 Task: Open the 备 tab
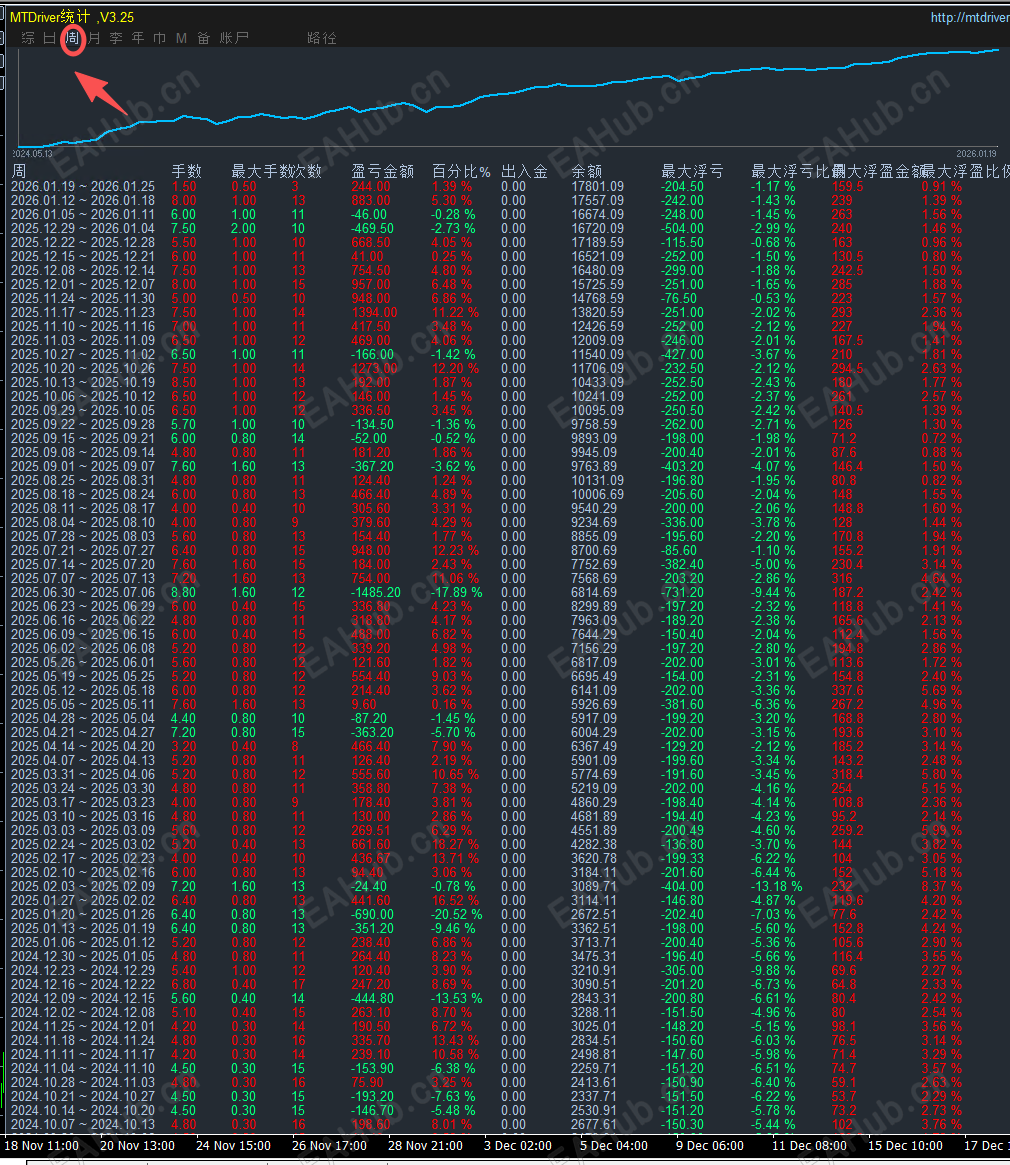pyautogui.click(x=204, y=38)
